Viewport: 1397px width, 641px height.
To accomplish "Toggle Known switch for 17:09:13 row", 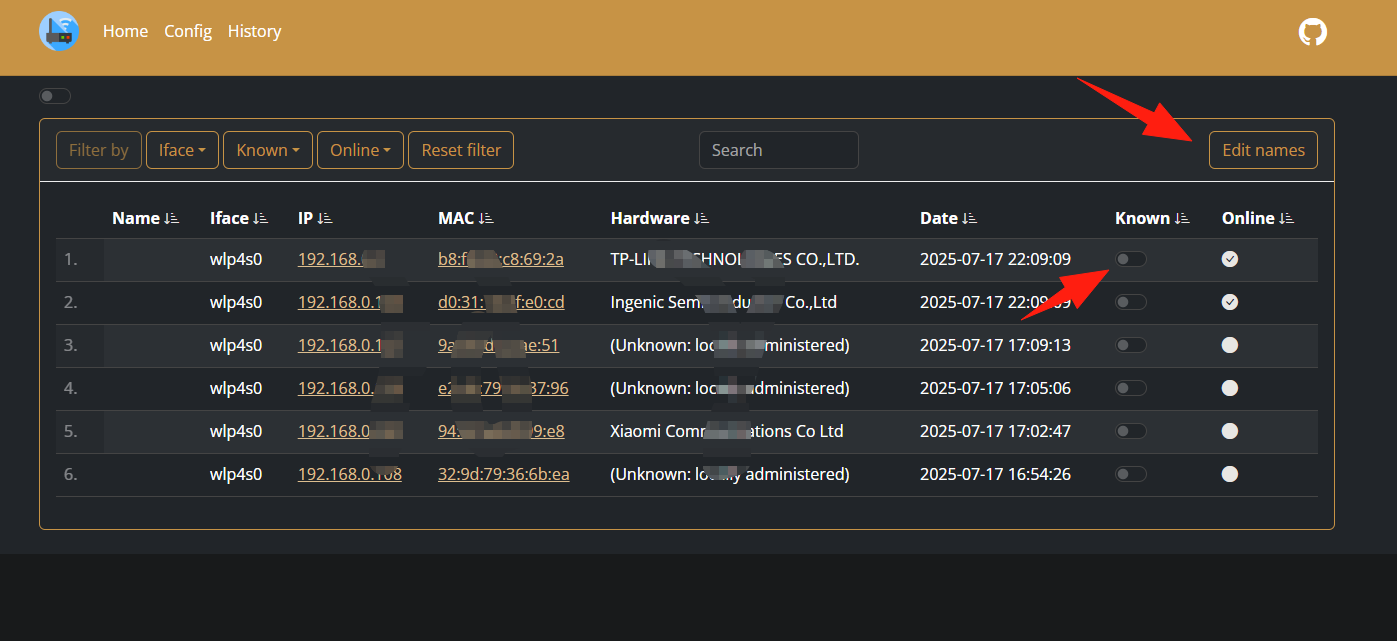I will [x=1131, y=345].
